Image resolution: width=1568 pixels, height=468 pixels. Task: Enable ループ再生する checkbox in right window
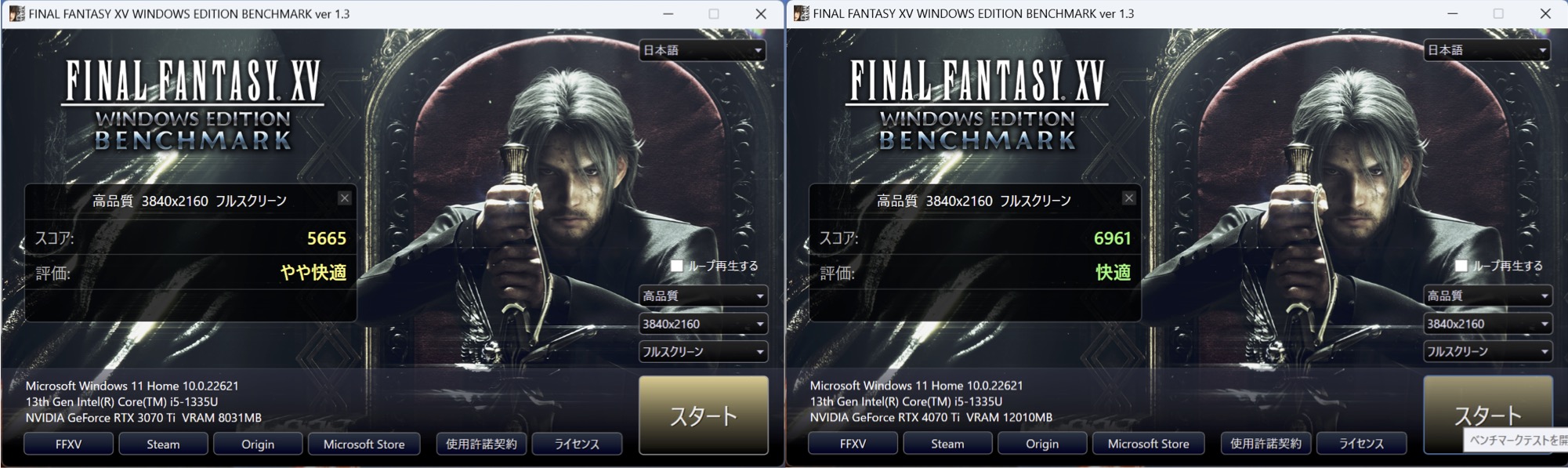click(x=1461, y=266)
